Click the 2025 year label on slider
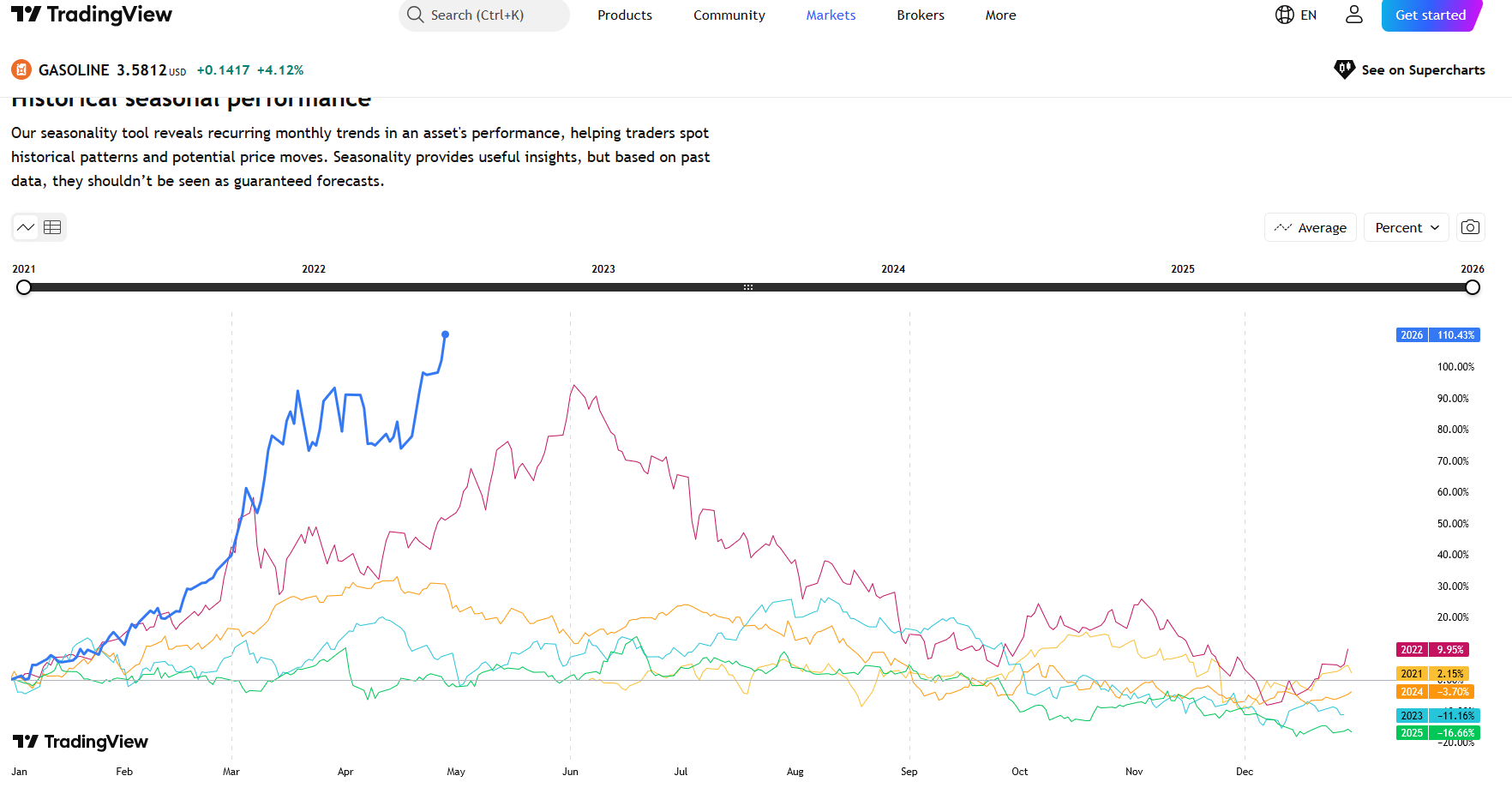The width and height of the screenshot is (1512, 806). point(1183,268)
